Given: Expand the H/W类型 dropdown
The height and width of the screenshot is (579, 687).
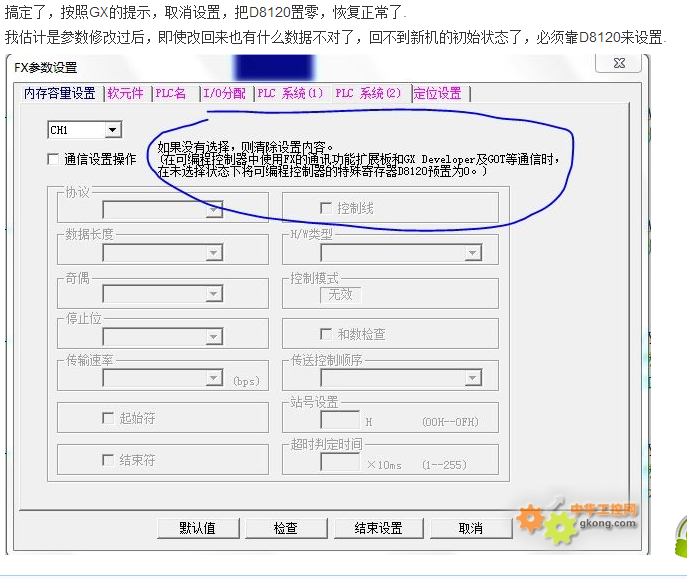Looking at the screenshot, I should [x=472, y=253].
